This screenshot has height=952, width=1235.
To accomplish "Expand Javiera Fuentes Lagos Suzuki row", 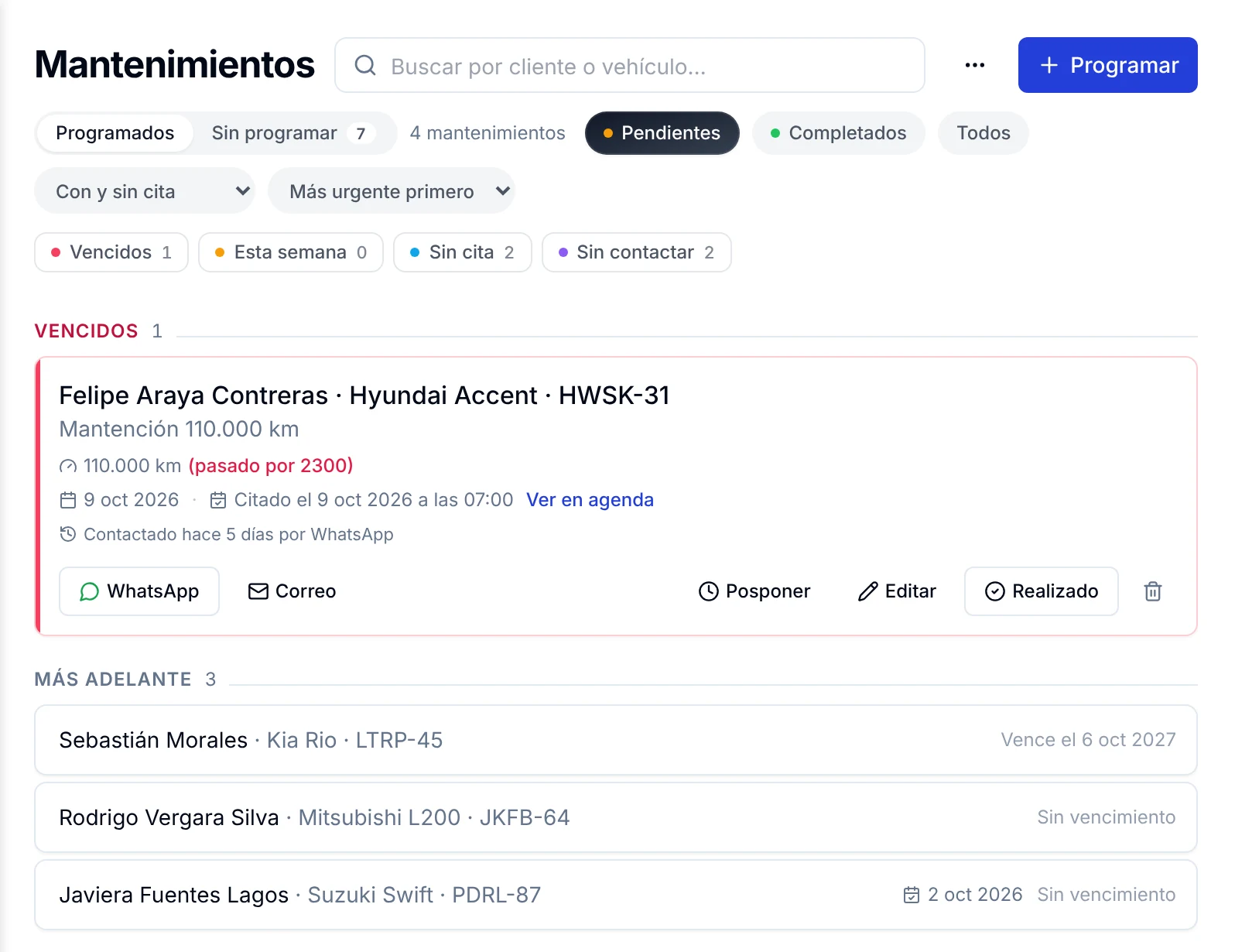I will (x=616, y=895).
